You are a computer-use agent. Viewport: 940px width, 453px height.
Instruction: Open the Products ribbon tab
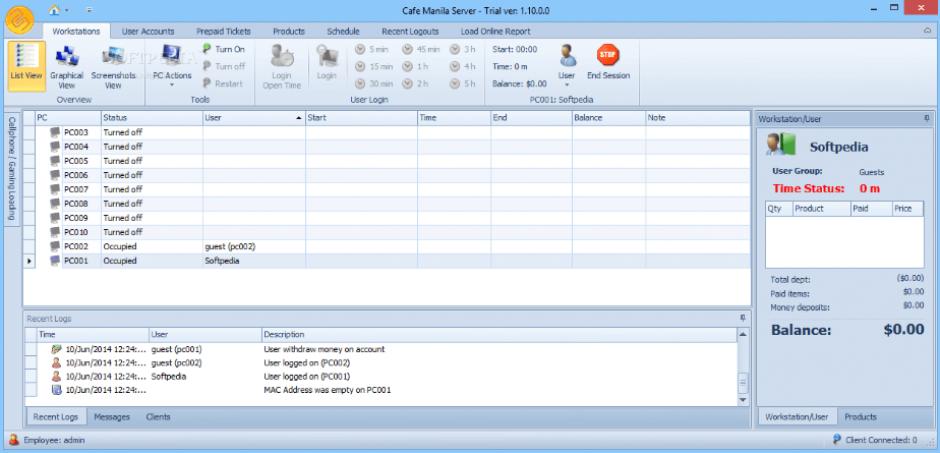click(x=289, y=31)
